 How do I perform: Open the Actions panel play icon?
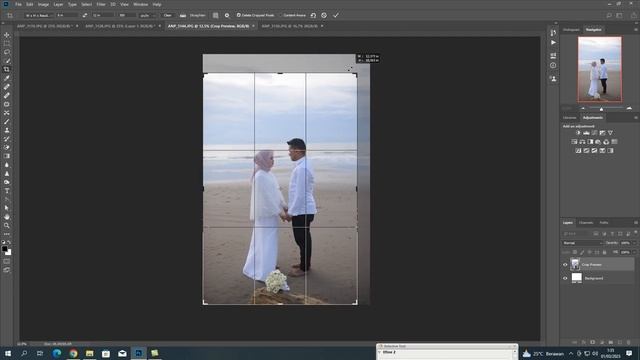[x=553, y=42]
